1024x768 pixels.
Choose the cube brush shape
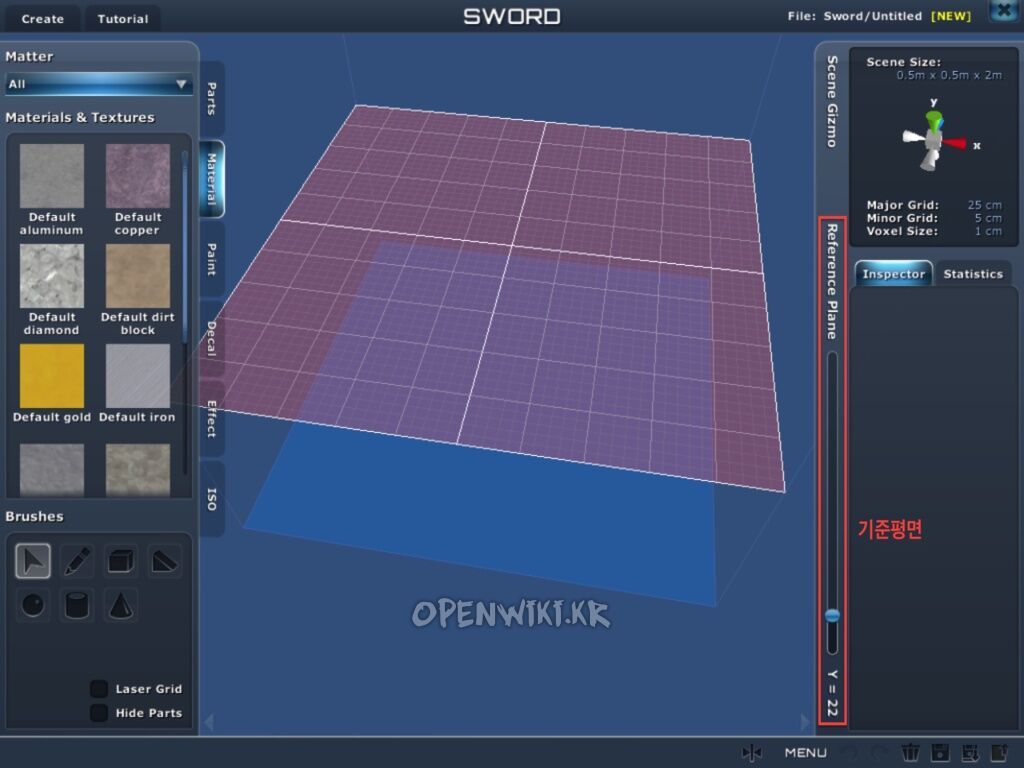[x=121, y=561]
